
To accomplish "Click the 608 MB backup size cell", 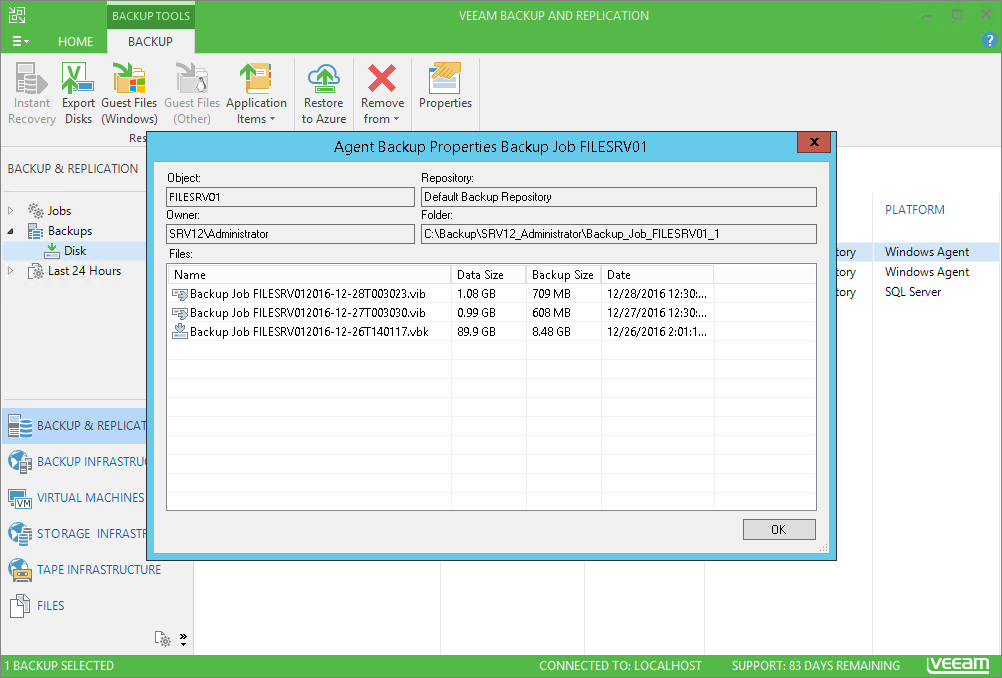I will [551, 312].
